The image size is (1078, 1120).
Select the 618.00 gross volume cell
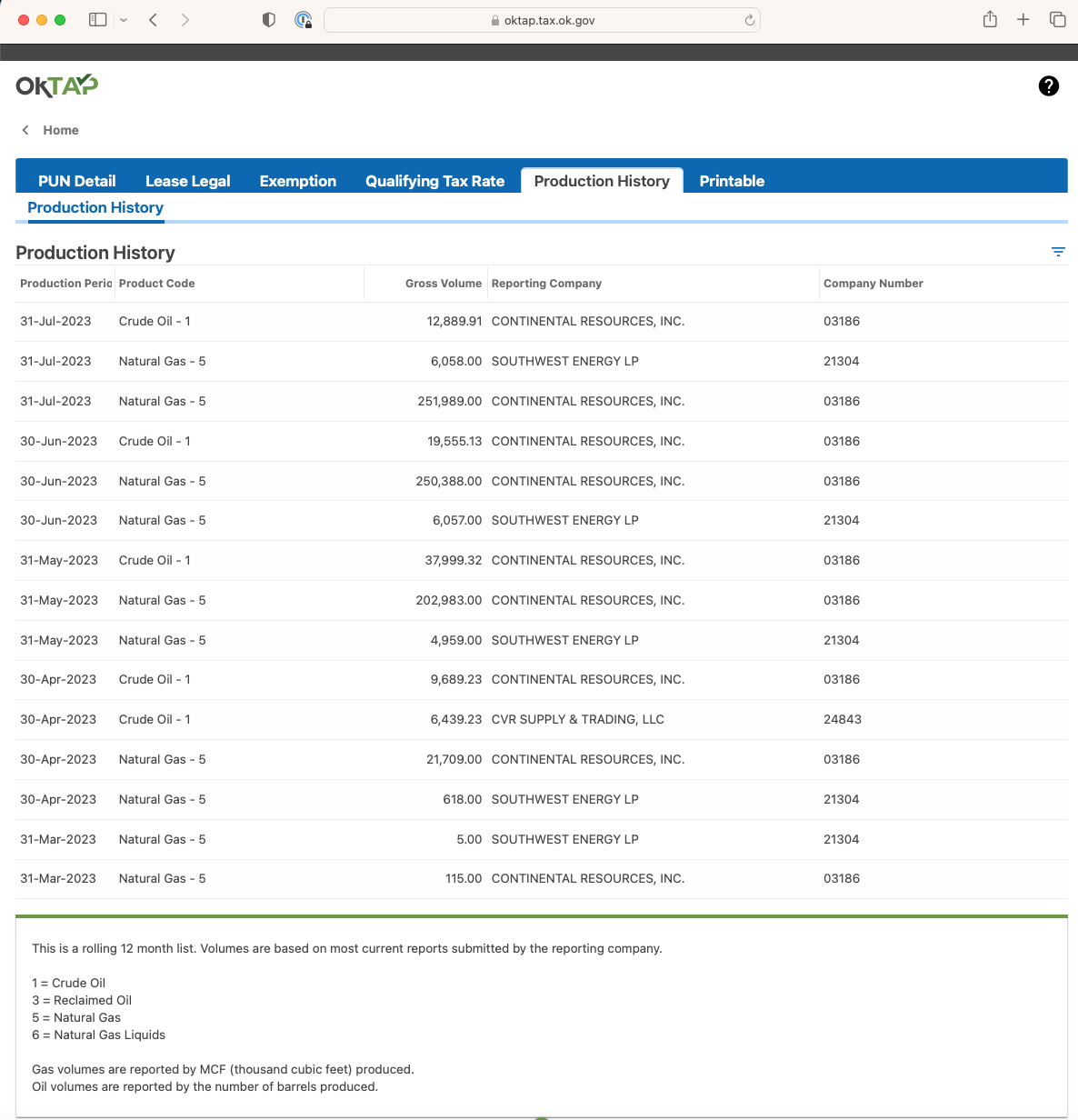coord(463,799)
